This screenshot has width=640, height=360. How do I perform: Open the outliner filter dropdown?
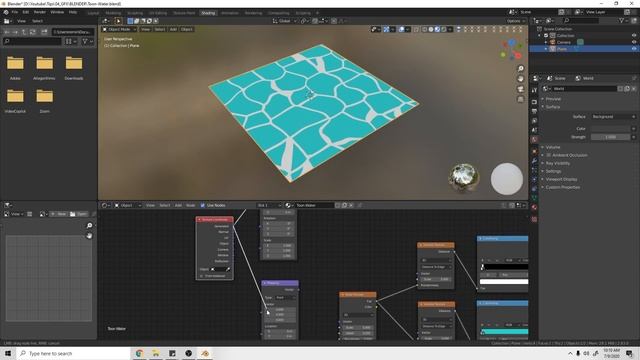tap(624, 20)
